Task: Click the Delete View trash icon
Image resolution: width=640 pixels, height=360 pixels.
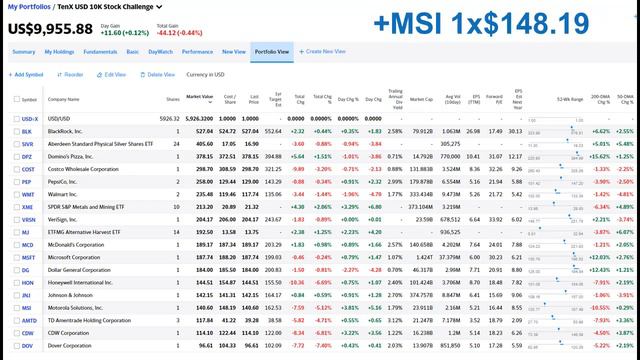Action: click(x=142, y=75)
